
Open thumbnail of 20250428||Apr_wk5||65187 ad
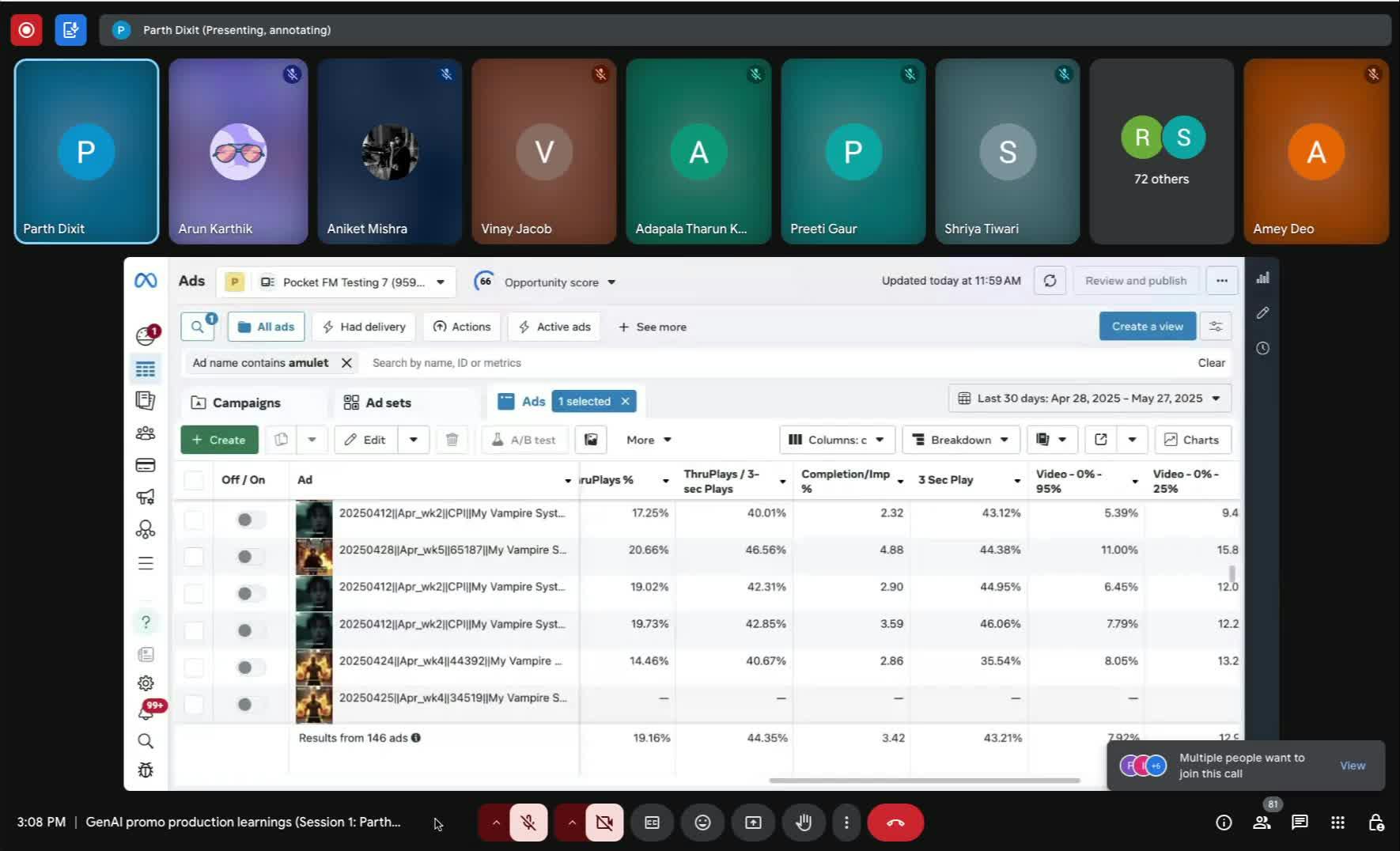point(314,556)
